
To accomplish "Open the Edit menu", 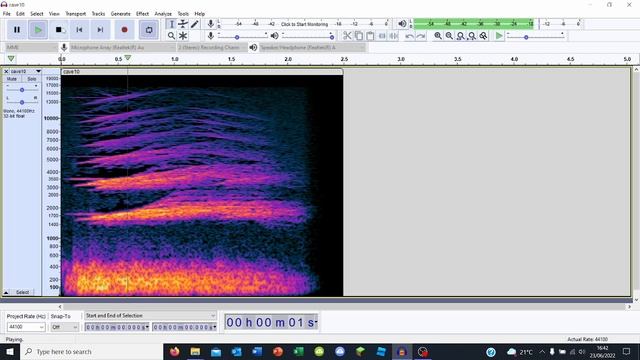I will point(20,13).
